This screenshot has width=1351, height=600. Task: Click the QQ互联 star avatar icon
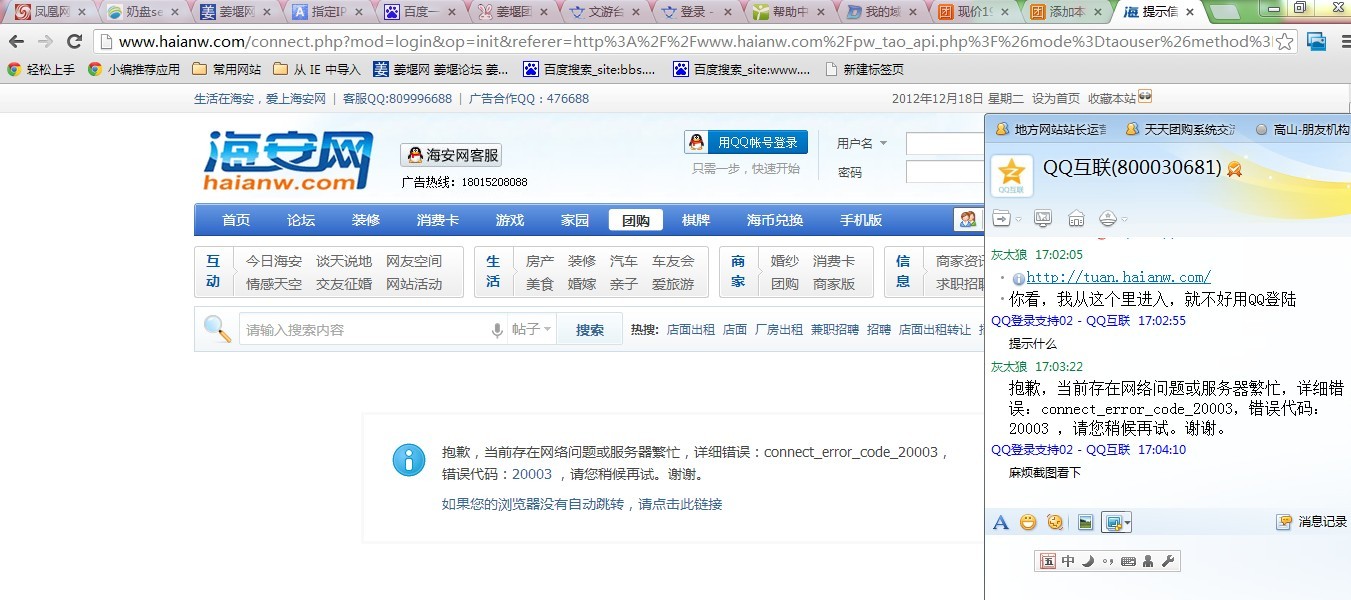pyautogui.click(x=1011, y=176)
